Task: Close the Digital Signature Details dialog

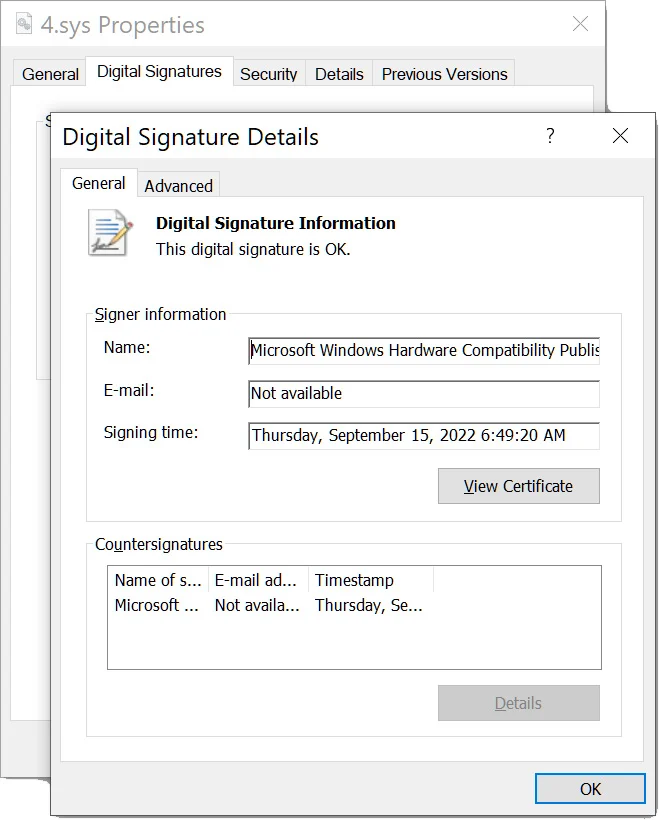Action: tap(620, 137)
